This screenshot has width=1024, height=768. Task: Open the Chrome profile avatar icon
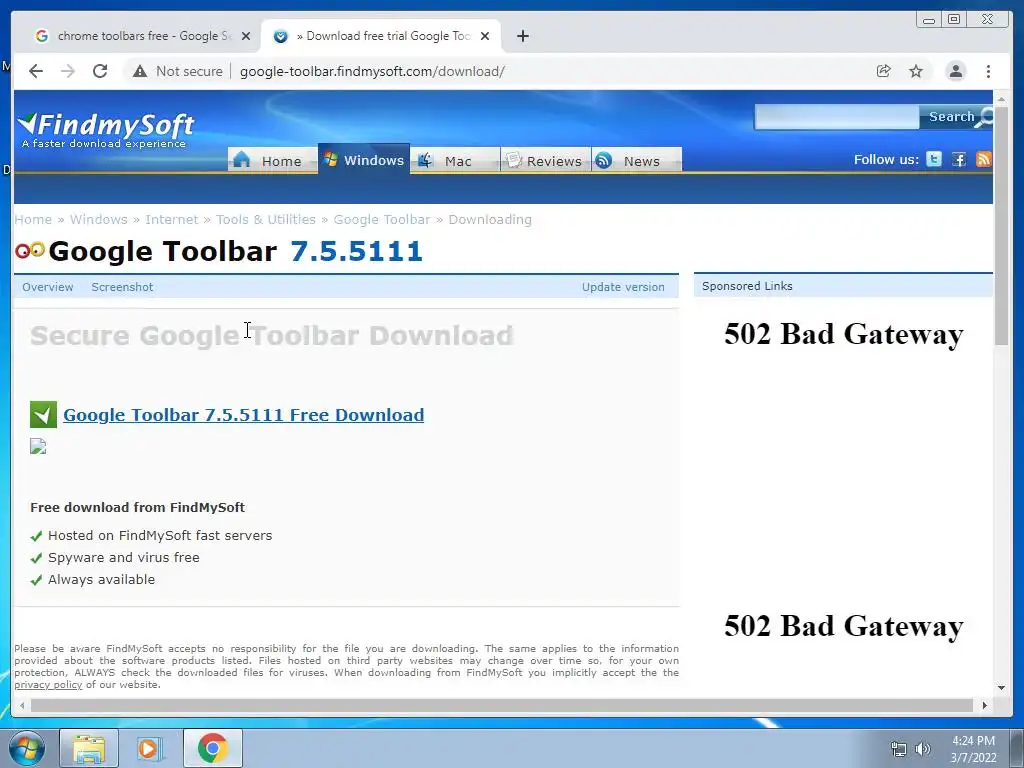point(955,71)
